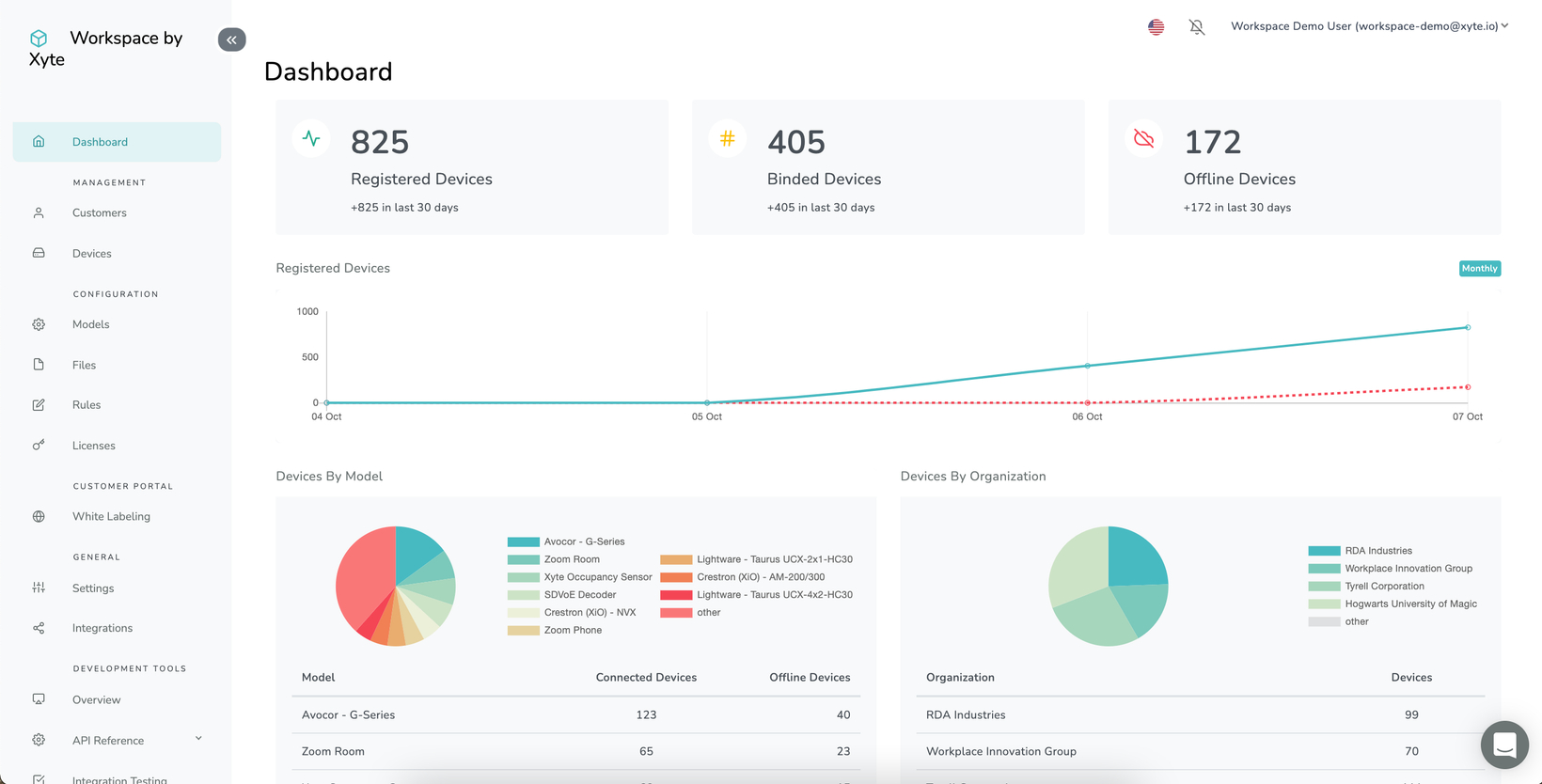Click the Models gear icon
This screenshot has height=784, width=1542.
39,324
